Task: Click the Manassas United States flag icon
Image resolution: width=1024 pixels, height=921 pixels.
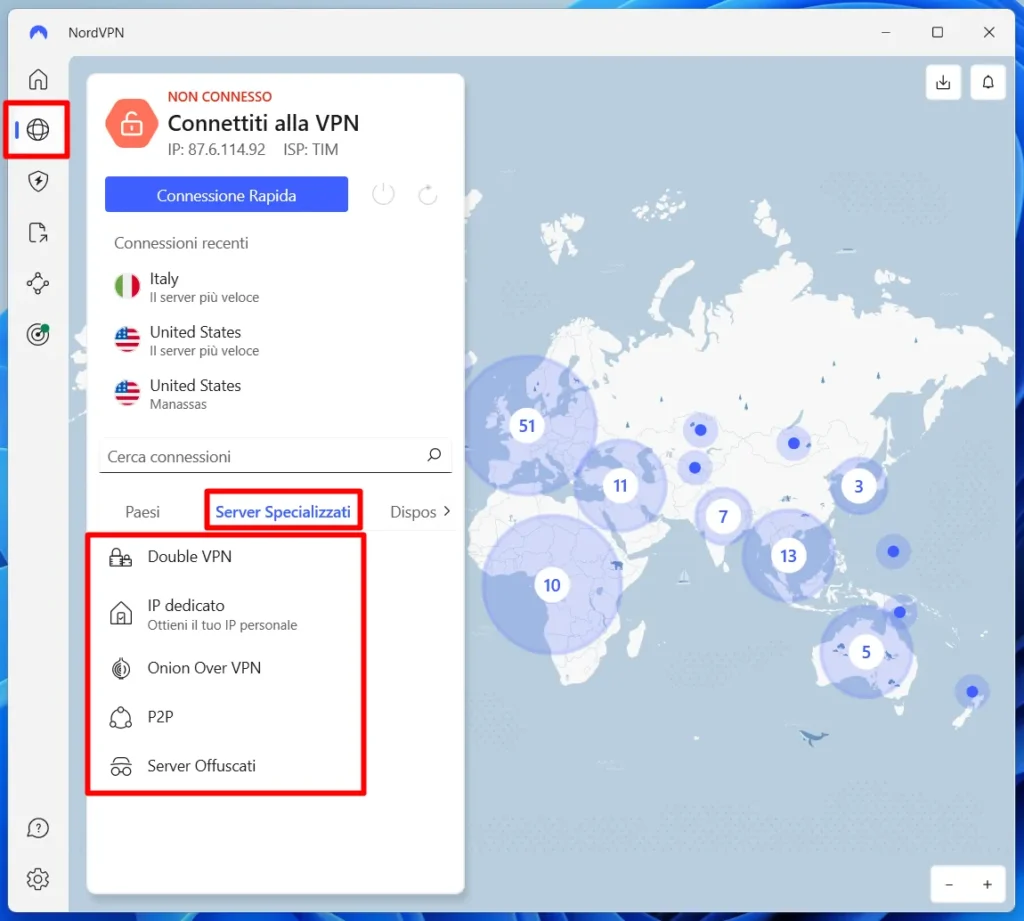Action: pyautogui.click(x=127, y=393)
